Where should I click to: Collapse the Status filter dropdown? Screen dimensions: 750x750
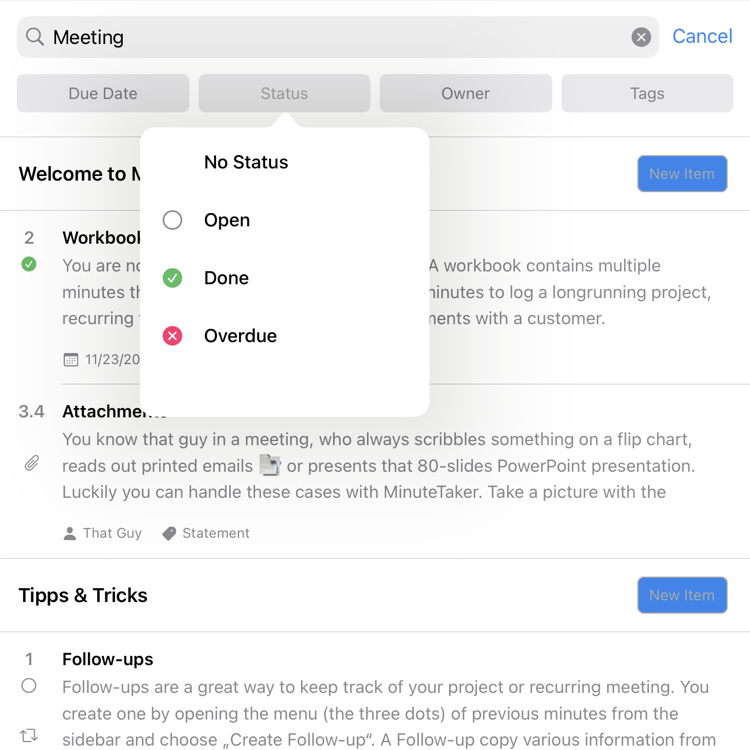(284, 93)
